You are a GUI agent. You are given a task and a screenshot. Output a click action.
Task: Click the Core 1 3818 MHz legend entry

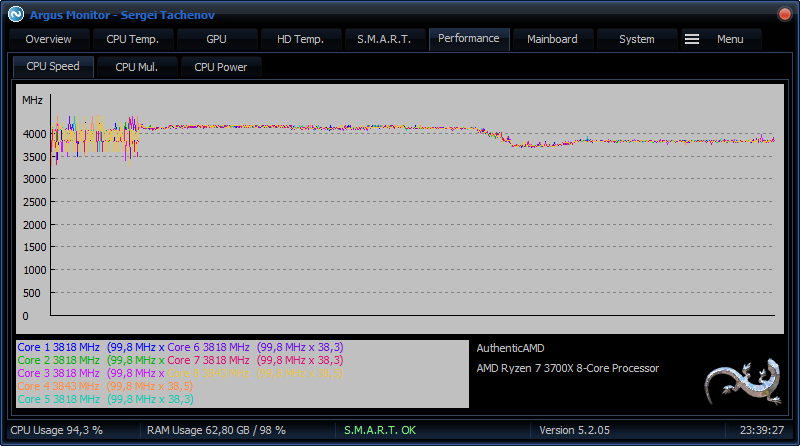tap(59, 347)
